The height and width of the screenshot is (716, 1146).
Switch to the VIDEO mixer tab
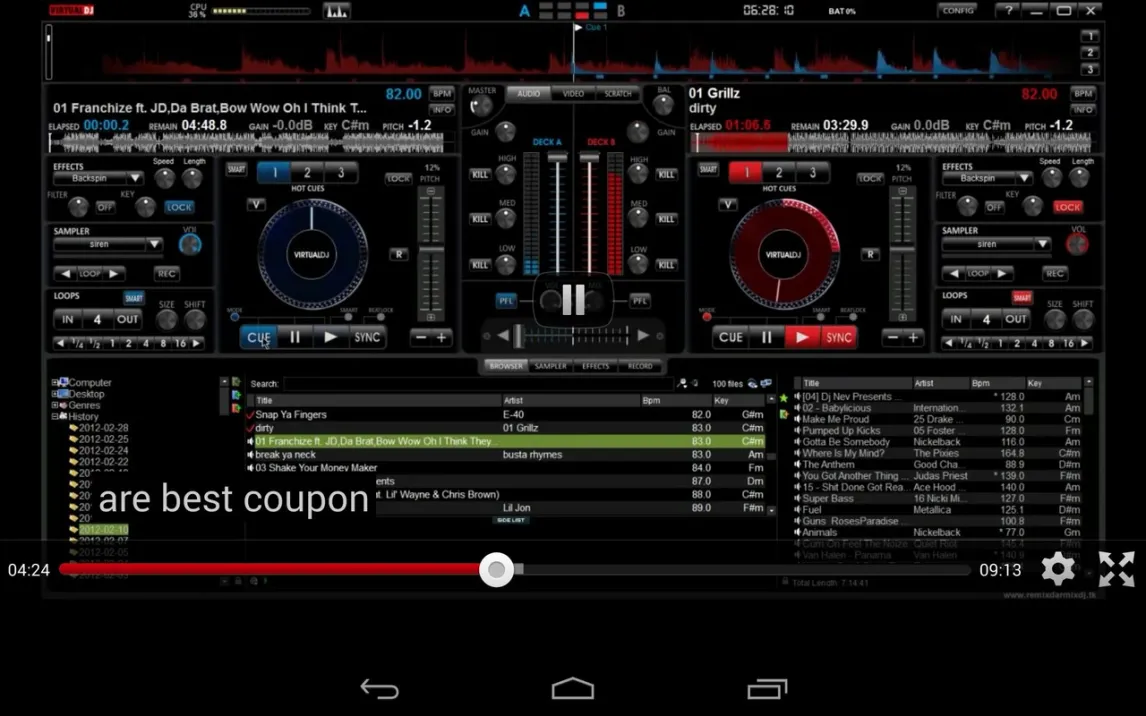tap(573, 94)
